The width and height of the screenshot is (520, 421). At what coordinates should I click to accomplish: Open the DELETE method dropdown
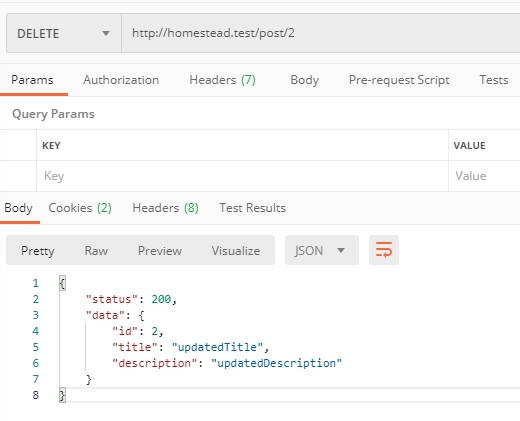tap(64, 33)
